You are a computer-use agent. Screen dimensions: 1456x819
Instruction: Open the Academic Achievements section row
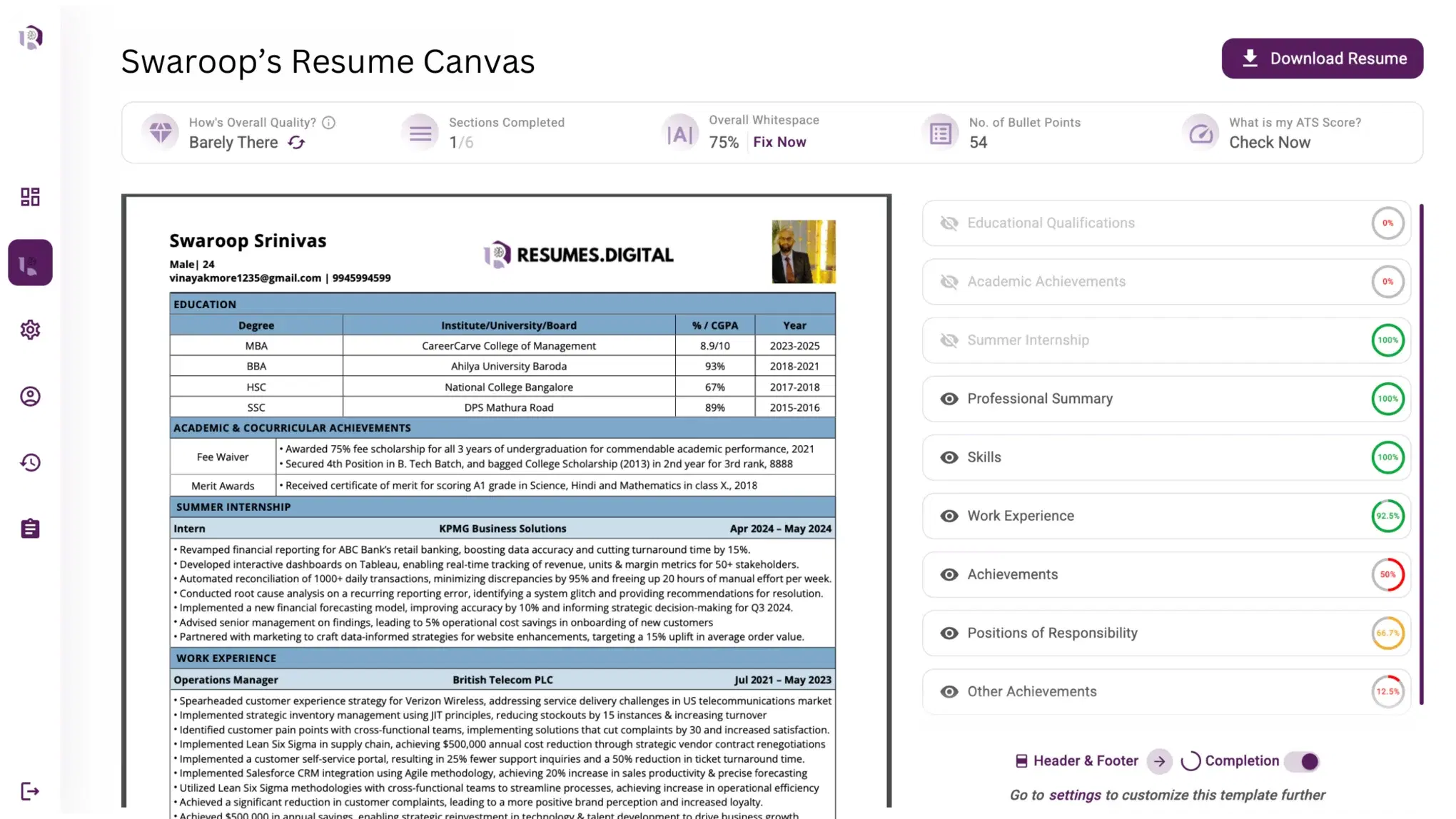[x=1166, y=282]
